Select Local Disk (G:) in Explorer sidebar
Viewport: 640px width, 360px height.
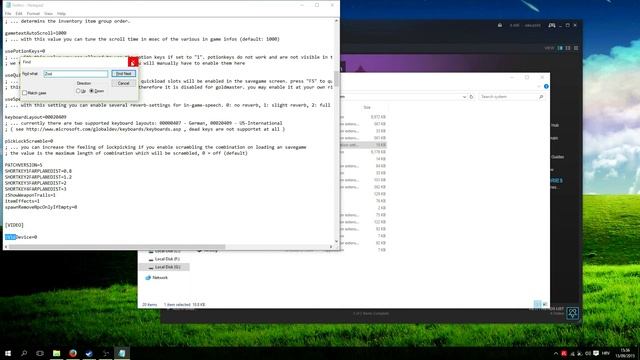(164, 267)
